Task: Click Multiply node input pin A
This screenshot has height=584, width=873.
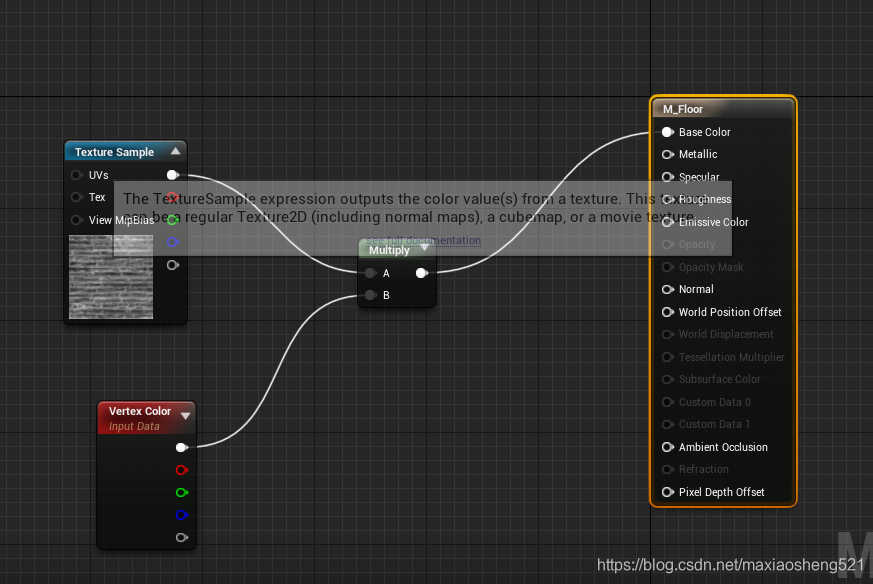Action: pos(370,273)
